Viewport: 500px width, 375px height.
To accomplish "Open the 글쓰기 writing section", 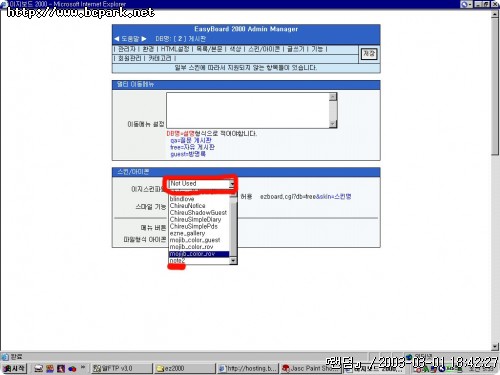I will (295, 49).
